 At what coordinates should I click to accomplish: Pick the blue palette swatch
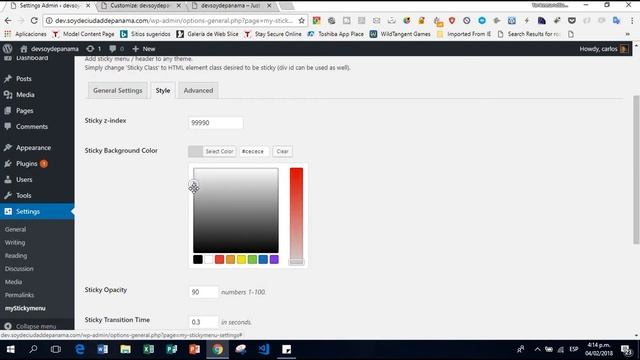[x=263, y=260]
